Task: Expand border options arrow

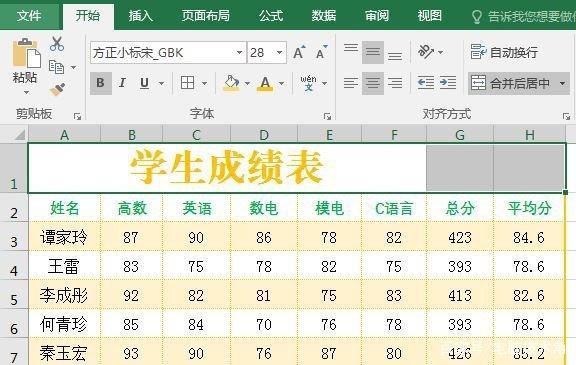Action: point(204,83)
